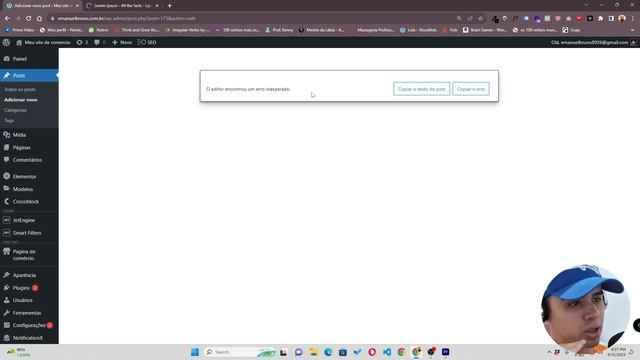
Task: Switch to the Adicionar novo post browser tab
Action: (42, 6)
